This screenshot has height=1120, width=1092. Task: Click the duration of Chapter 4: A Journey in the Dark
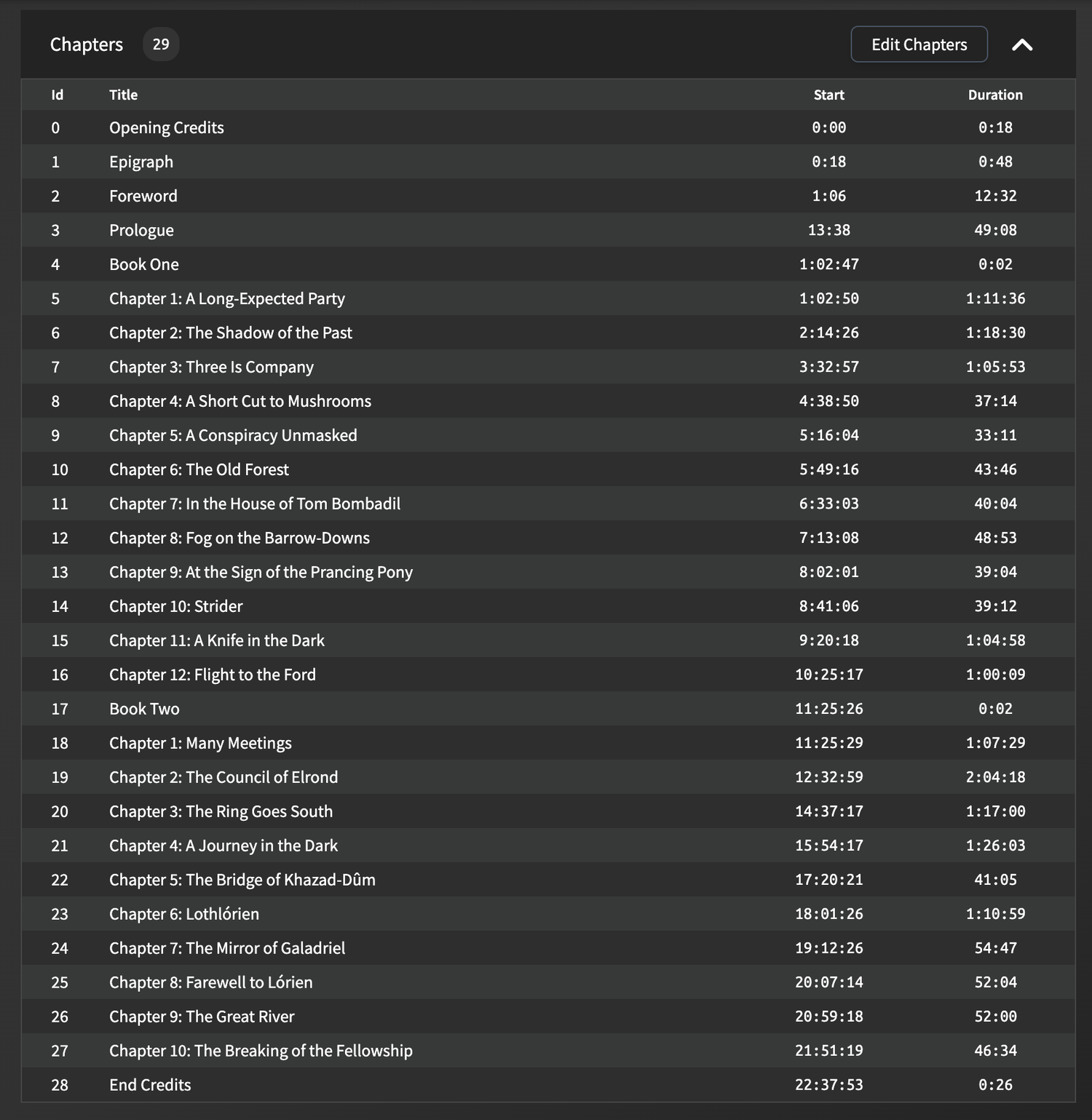(x=995, y=846)
